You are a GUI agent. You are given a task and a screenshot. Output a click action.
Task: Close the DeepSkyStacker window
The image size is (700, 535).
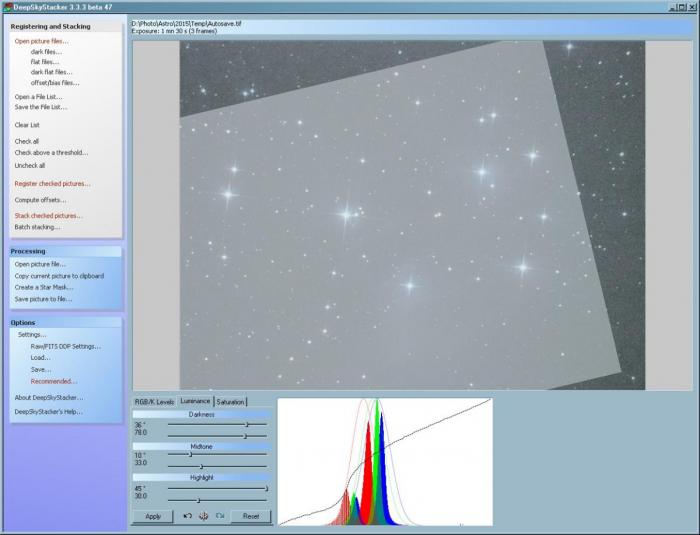[692, 7]
